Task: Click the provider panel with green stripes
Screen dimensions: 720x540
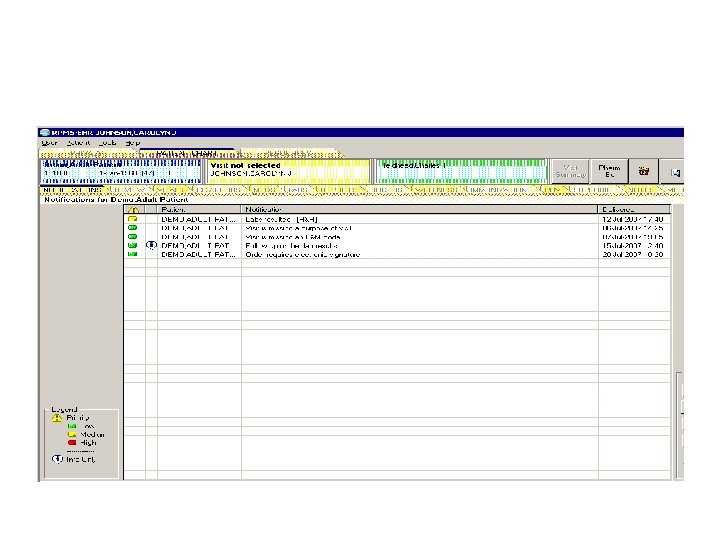Action: [461, 171]
